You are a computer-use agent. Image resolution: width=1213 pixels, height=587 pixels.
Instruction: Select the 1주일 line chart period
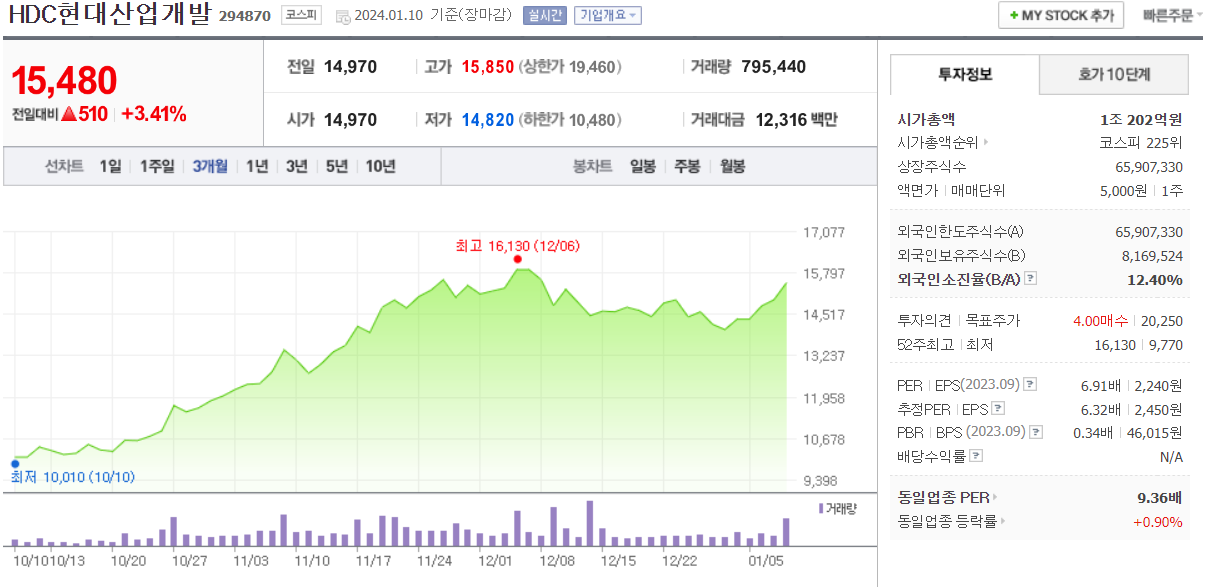[x=157, y=166]
